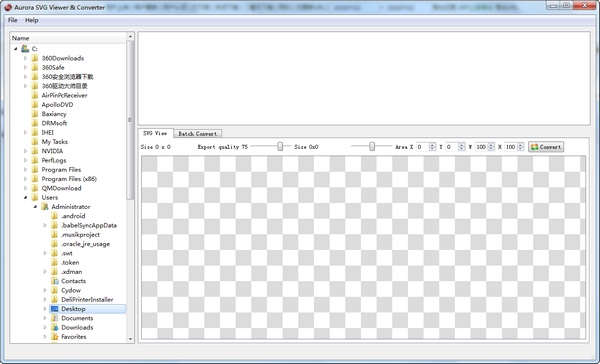
Task: Click the Contacts folder icon
Action: pyautogui.click(x=55, y=281)
